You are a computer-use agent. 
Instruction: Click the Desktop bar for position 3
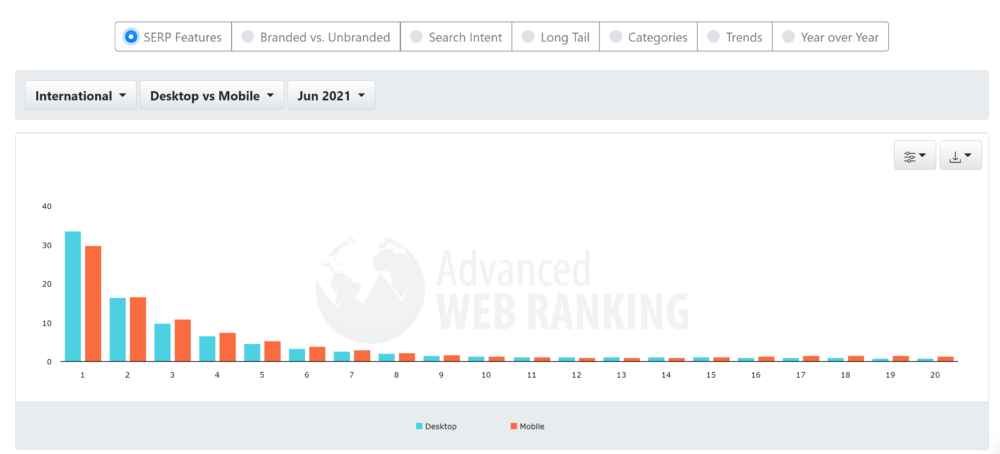coord(163,342)
